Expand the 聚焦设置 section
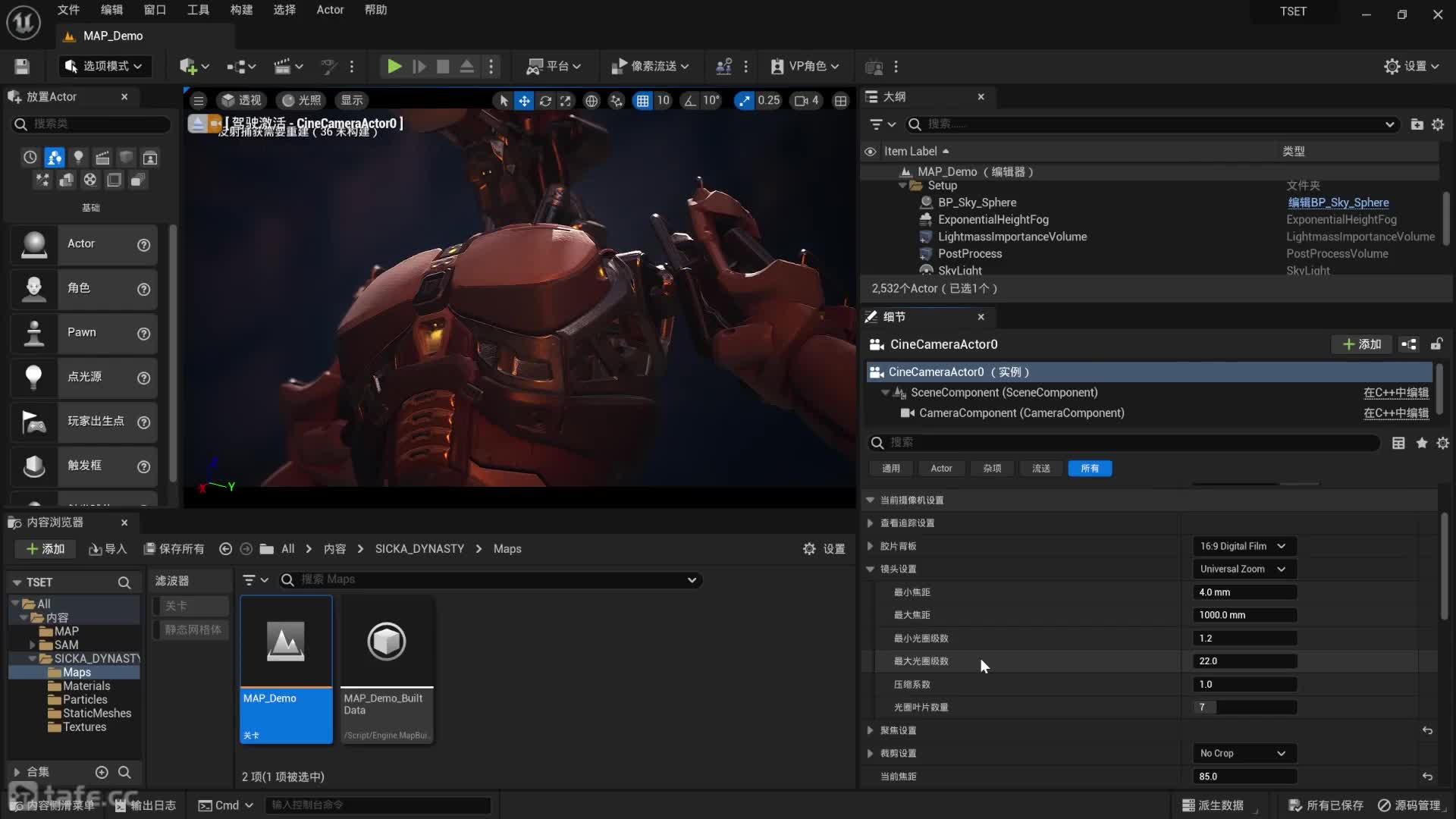Image resolution: width=1456 pixels, height=819 pixels. tap(870, 731)
